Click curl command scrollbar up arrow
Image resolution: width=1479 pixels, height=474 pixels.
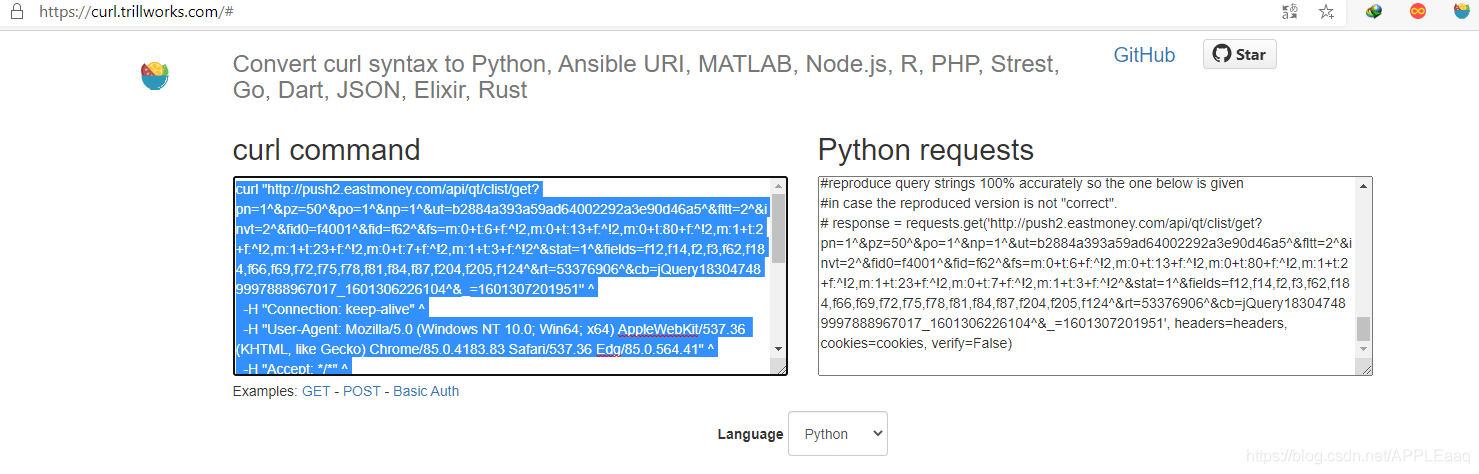coord(779,187)
